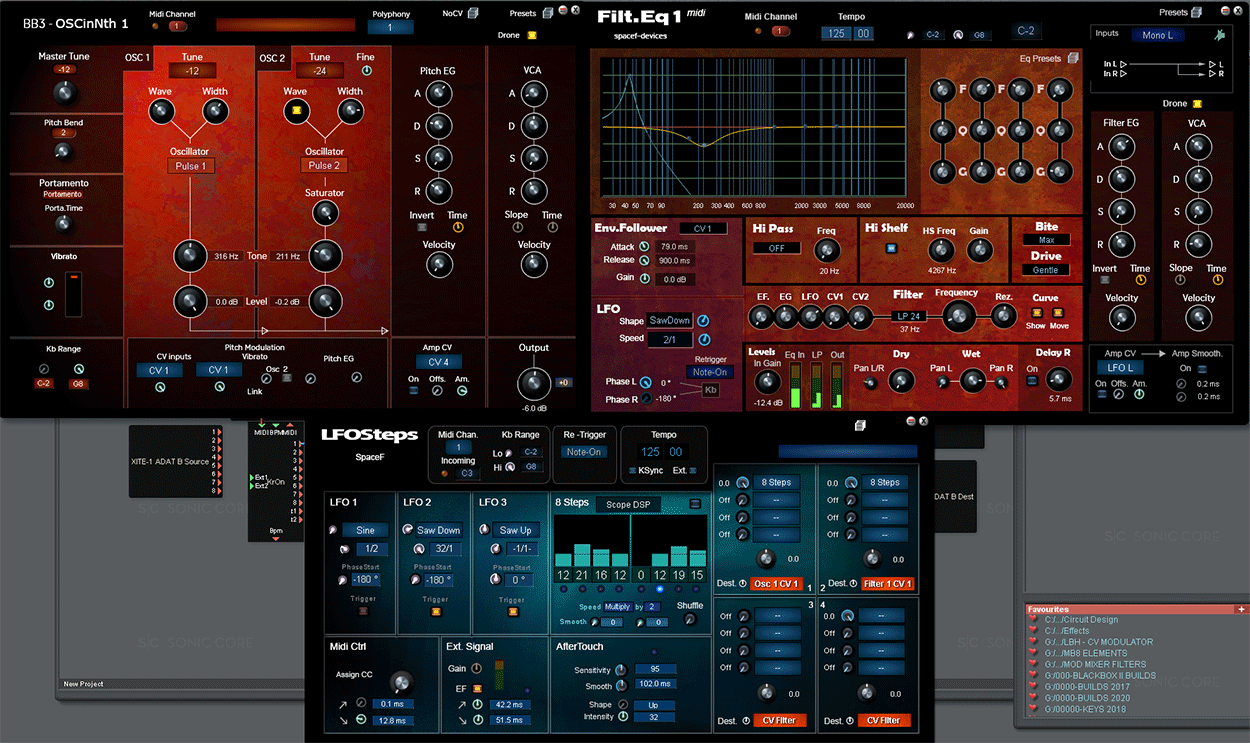Toggle Pitch EG Invert switch in BB3
The width and height of the screenshot is (1250, 743).
422,227
